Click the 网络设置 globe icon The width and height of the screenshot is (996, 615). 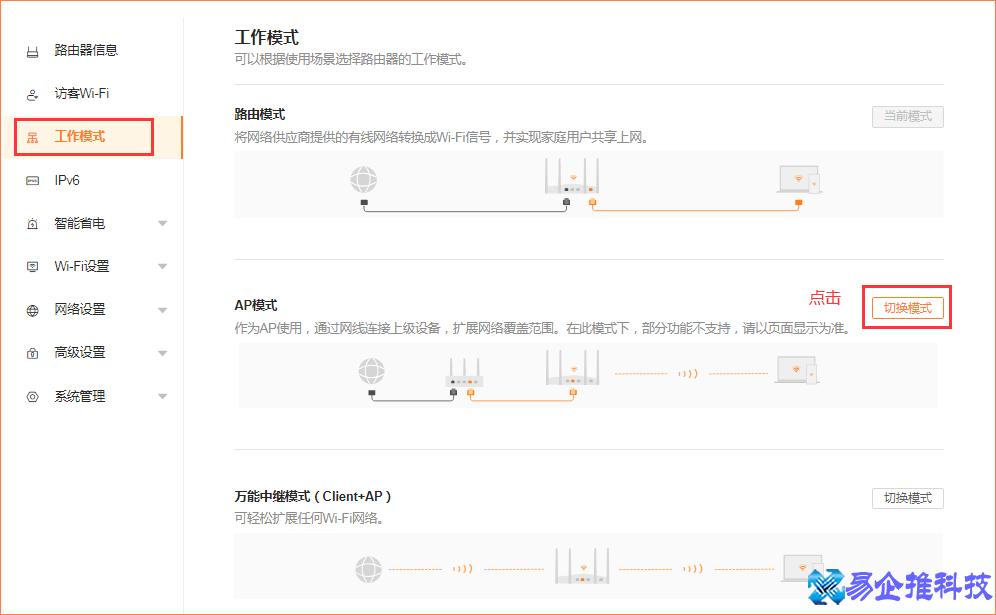click(32, 309)
